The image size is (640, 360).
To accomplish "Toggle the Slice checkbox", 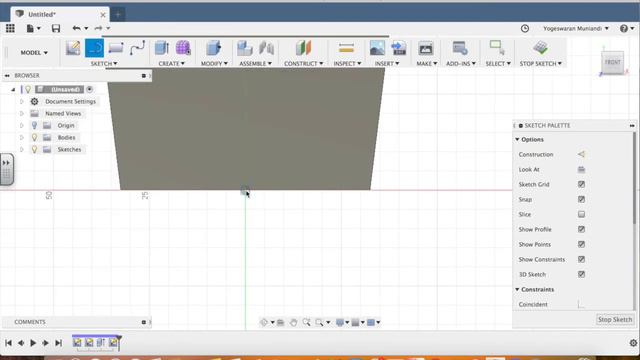I will [x=581, y=214].
